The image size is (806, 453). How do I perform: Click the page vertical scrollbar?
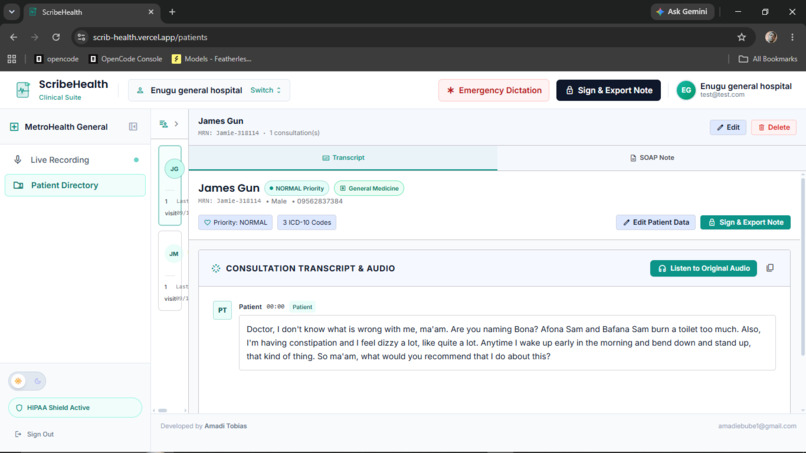(x=802, y=266)
